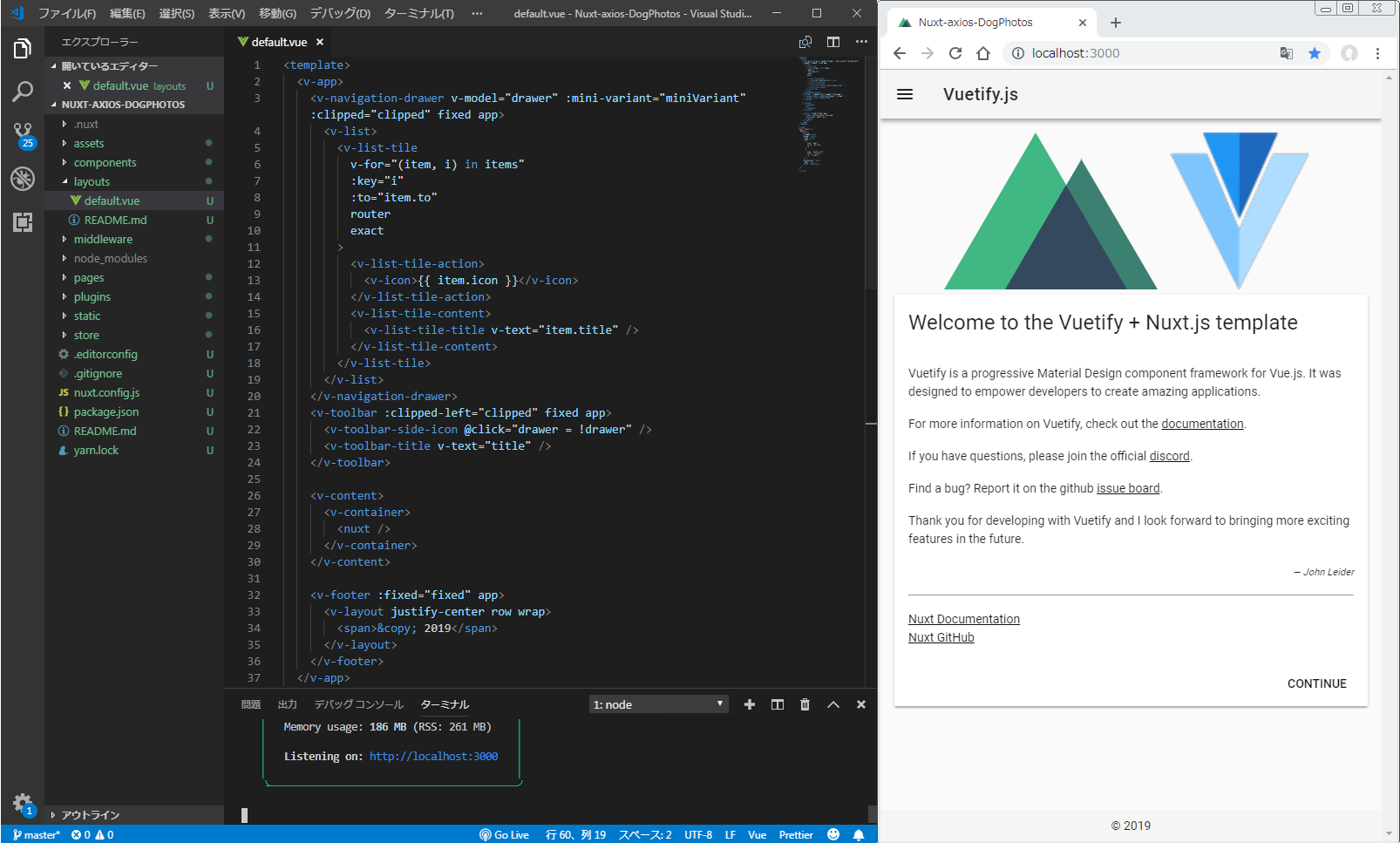Viewport: 1400px width, 843px height.
Task: Kill the terminal with trash icon
Action: coord(805,704)
